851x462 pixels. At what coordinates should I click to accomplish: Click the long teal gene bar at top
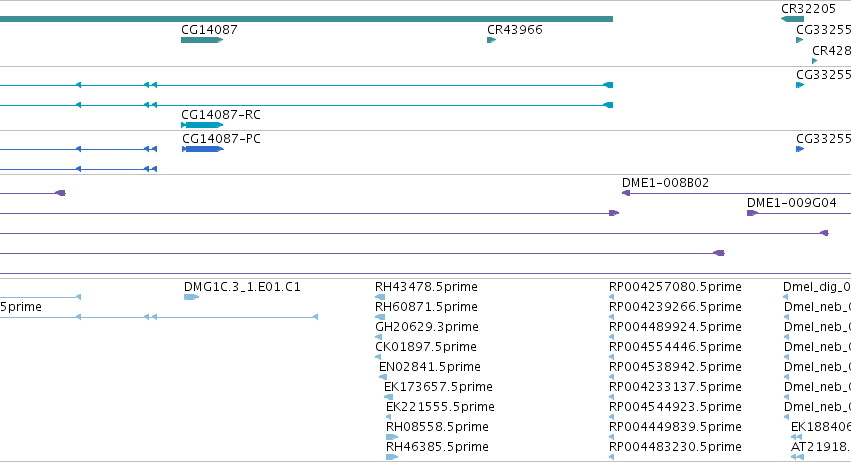(306, 19)
